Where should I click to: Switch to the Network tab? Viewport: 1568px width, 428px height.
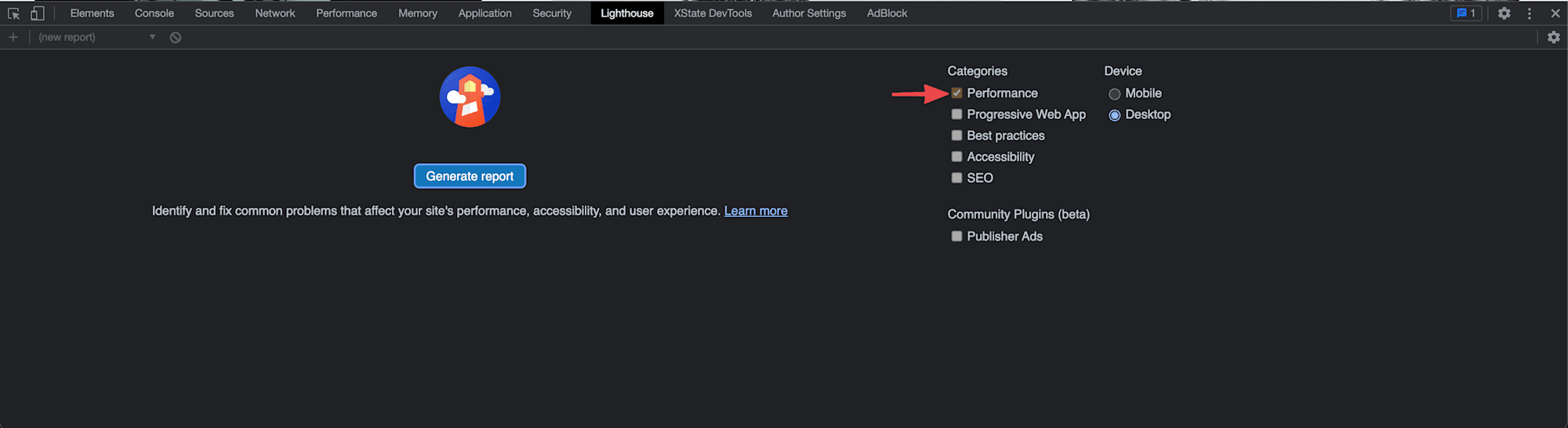pyautogui.click(x=275, y=13)
